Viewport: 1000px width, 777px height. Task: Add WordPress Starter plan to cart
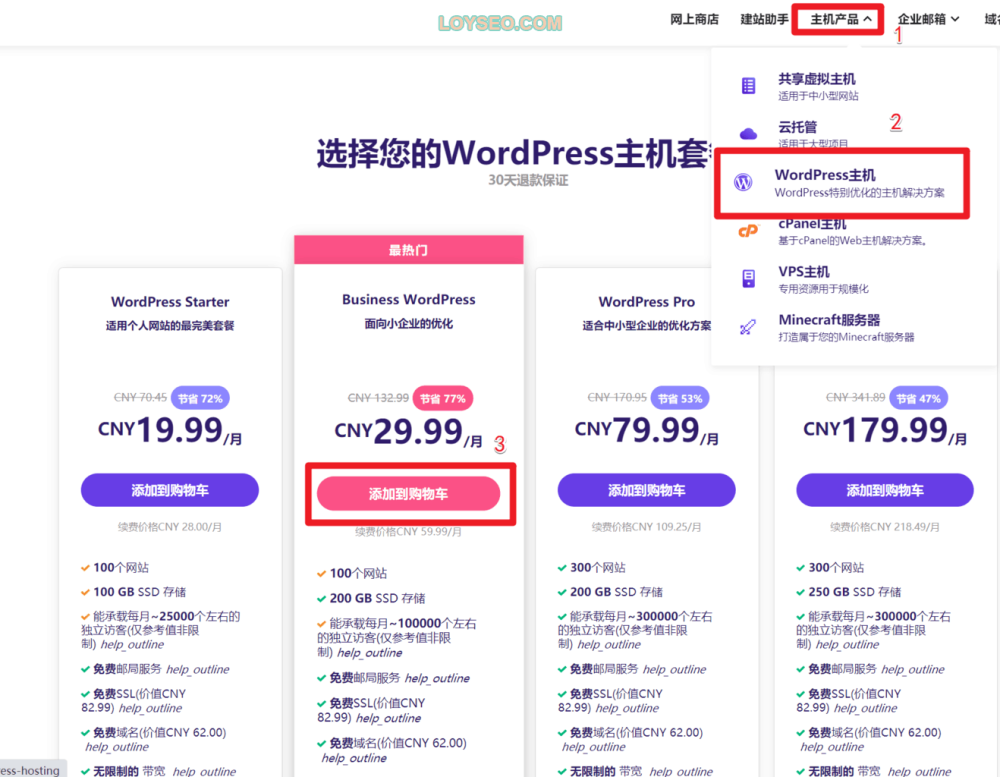pos(170,490)
